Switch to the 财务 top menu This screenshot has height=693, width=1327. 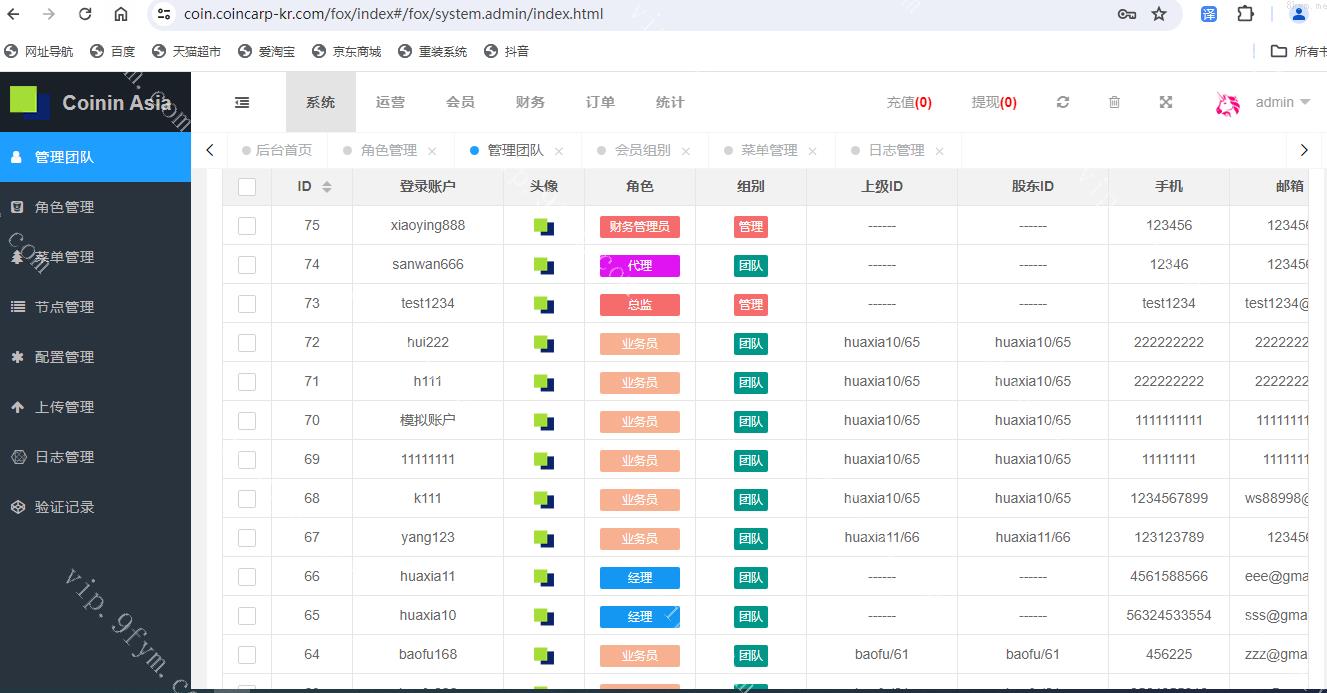click(x=530, y=102)
